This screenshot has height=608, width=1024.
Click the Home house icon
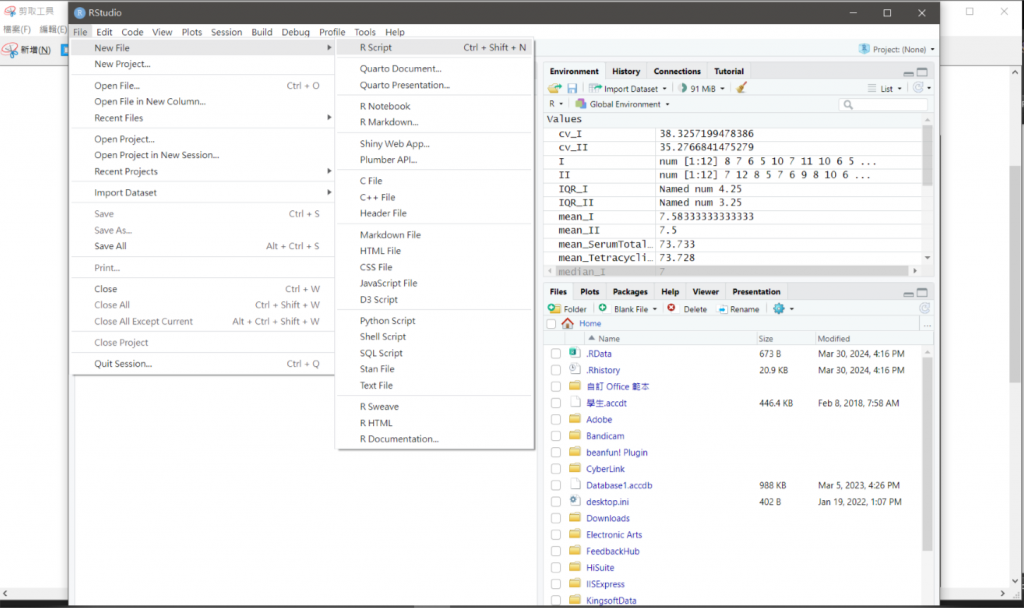click(568, 323)
